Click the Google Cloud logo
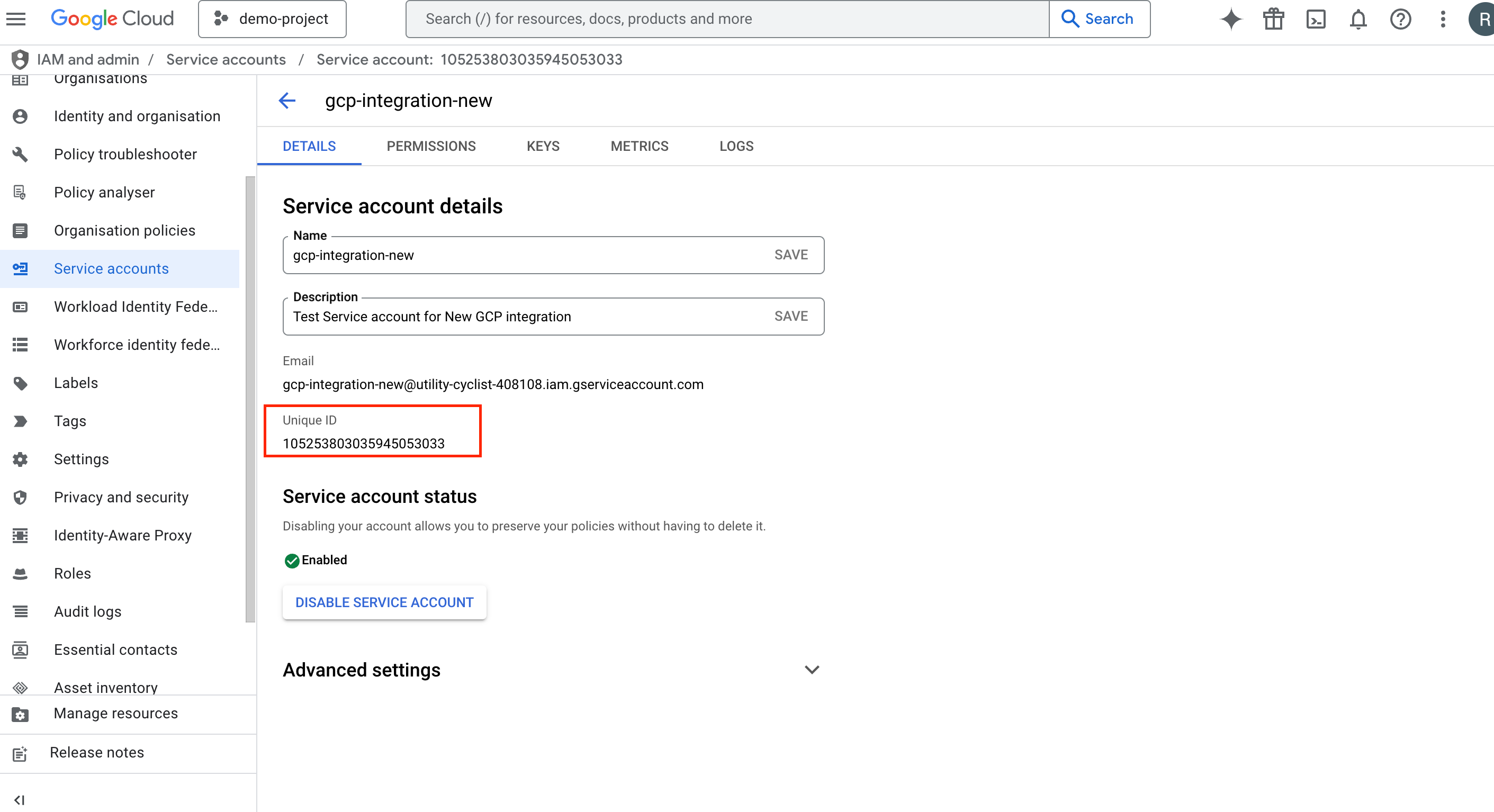The image size is (1494, 812). [x=112, y=19]
